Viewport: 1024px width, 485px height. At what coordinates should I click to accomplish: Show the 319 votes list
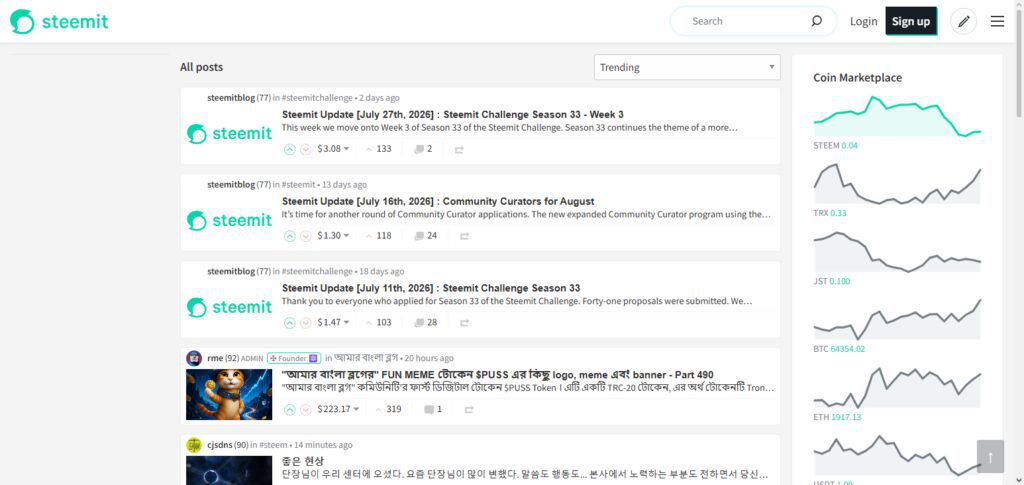tap(389, 409)
